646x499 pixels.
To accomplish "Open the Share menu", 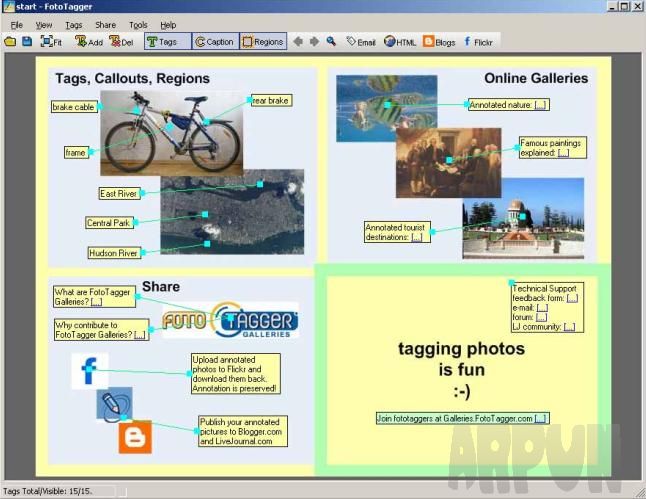I will [x=105, y=25].
